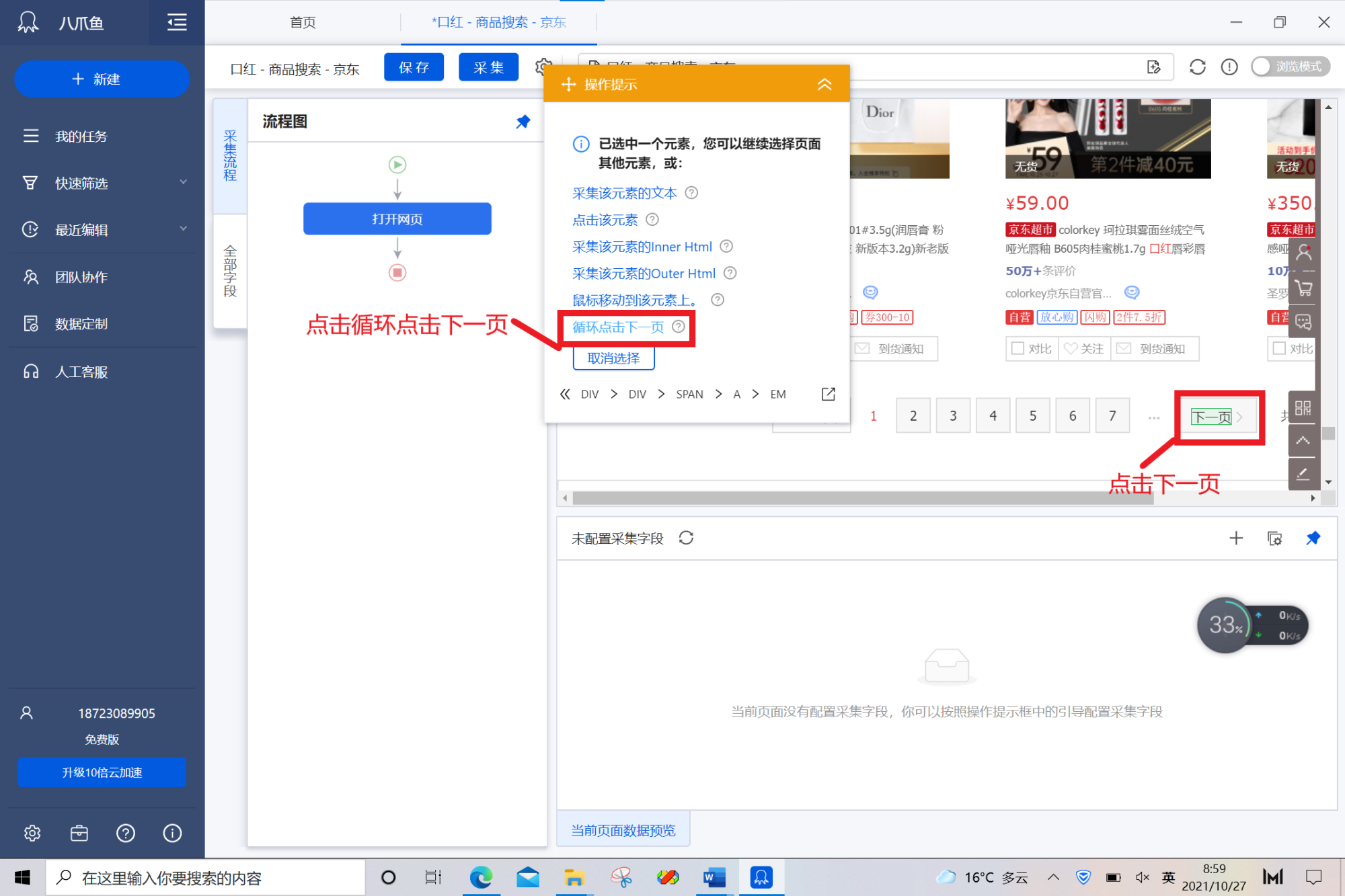Click the 采集 button
Screen dimensions: 1345x896
pyautogui.click(x=488, y=67)
